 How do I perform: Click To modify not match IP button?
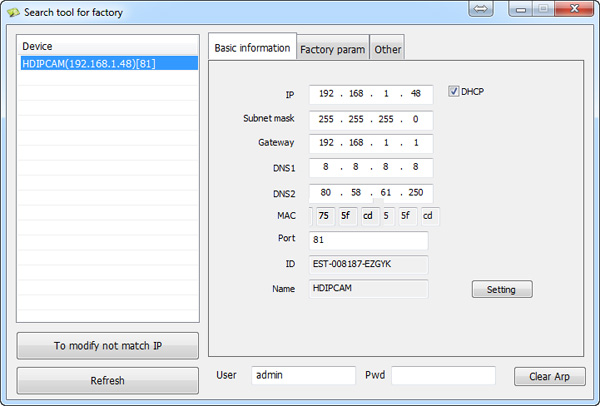point(107,346)
